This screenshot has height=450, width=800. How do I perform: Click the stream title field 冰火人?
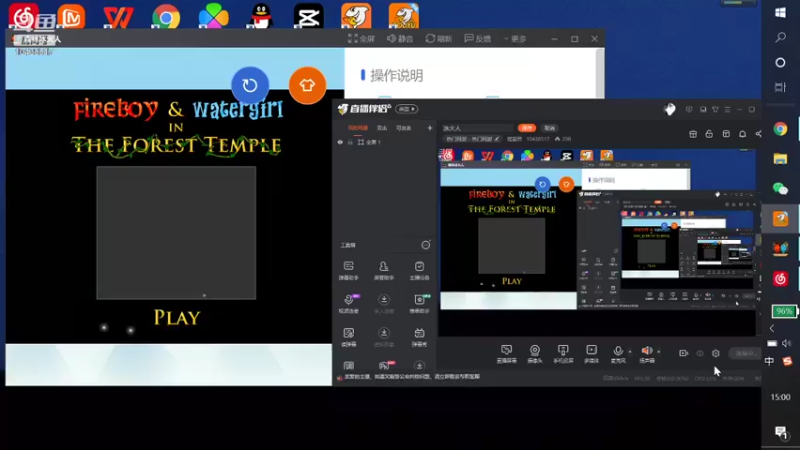coord(477,128)
